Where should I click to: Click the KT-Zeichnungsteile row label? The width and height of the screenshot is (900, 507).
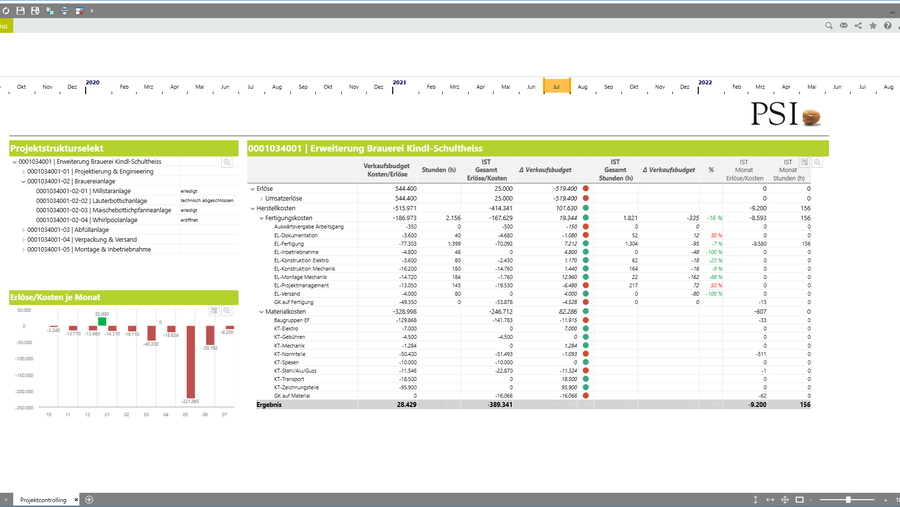pyautogui.click(x=296, y=388)
